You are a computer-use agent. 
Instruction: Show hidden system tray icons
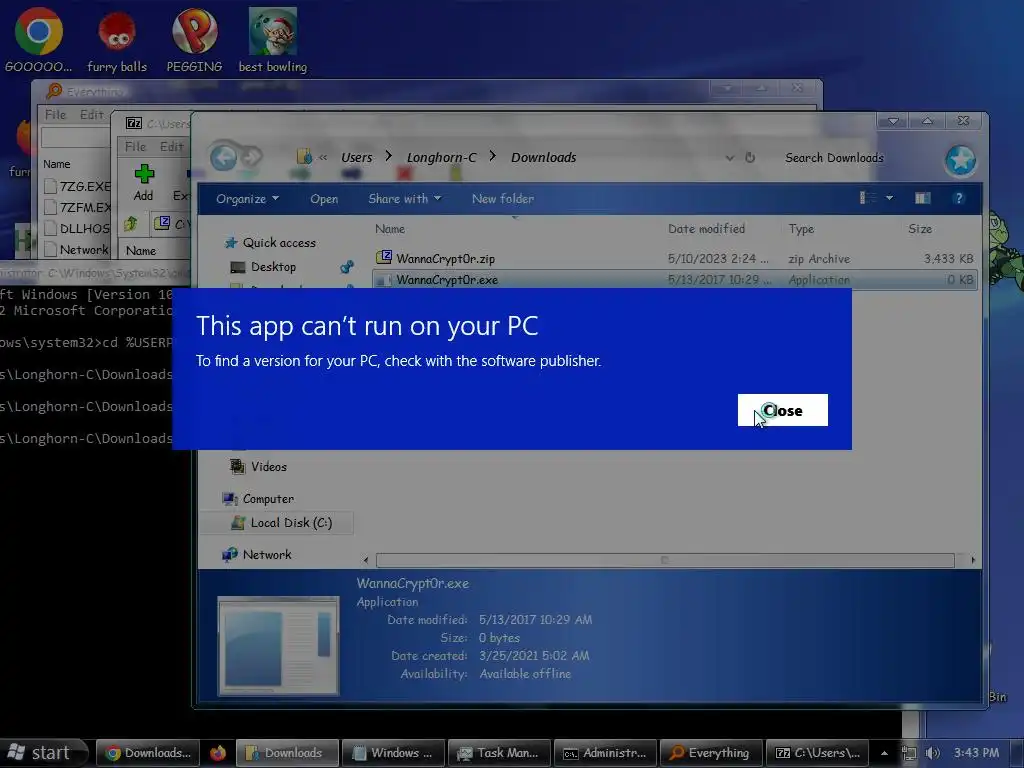point(884,753)
